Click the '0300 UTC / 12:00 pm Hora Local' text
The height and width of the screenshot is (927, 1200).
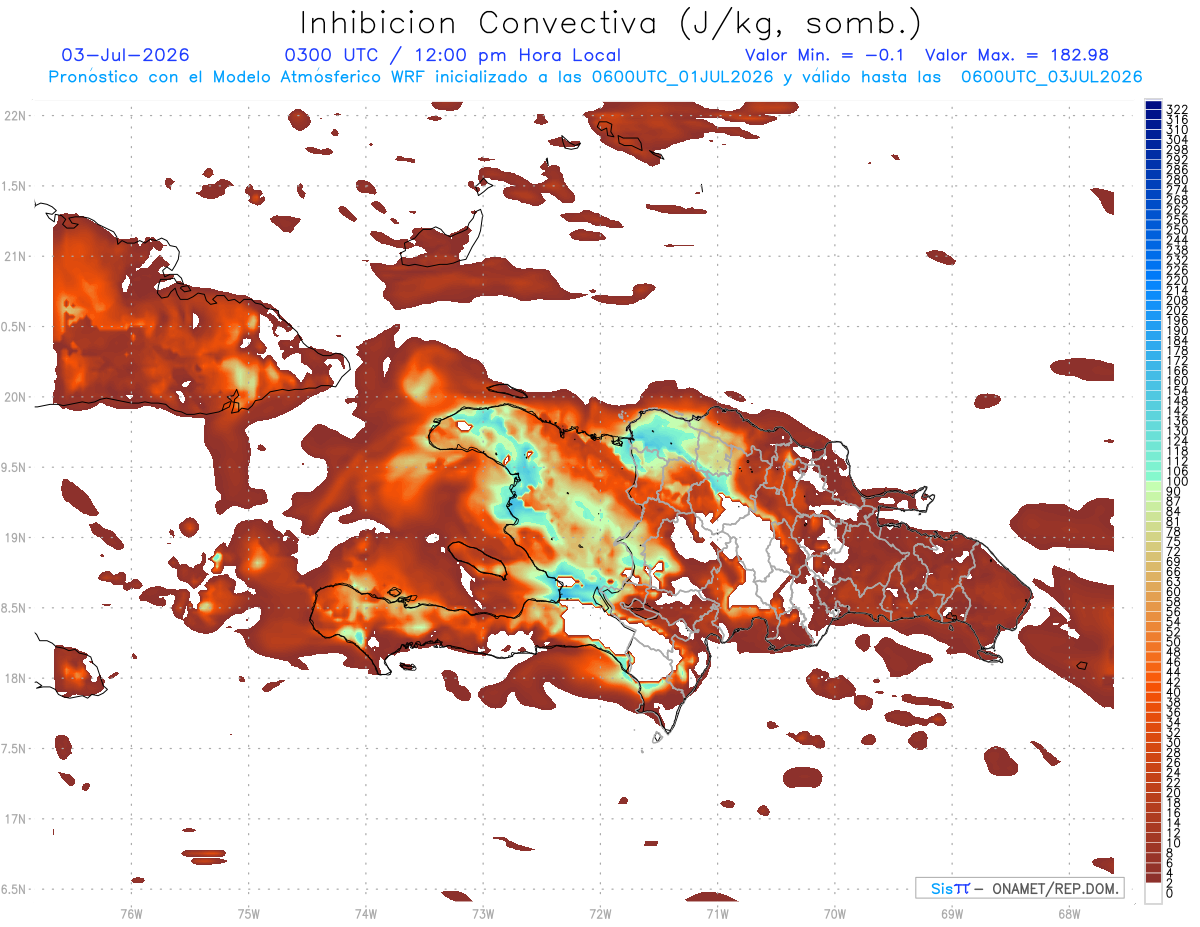pyautogui.click(x=453, y=56)
